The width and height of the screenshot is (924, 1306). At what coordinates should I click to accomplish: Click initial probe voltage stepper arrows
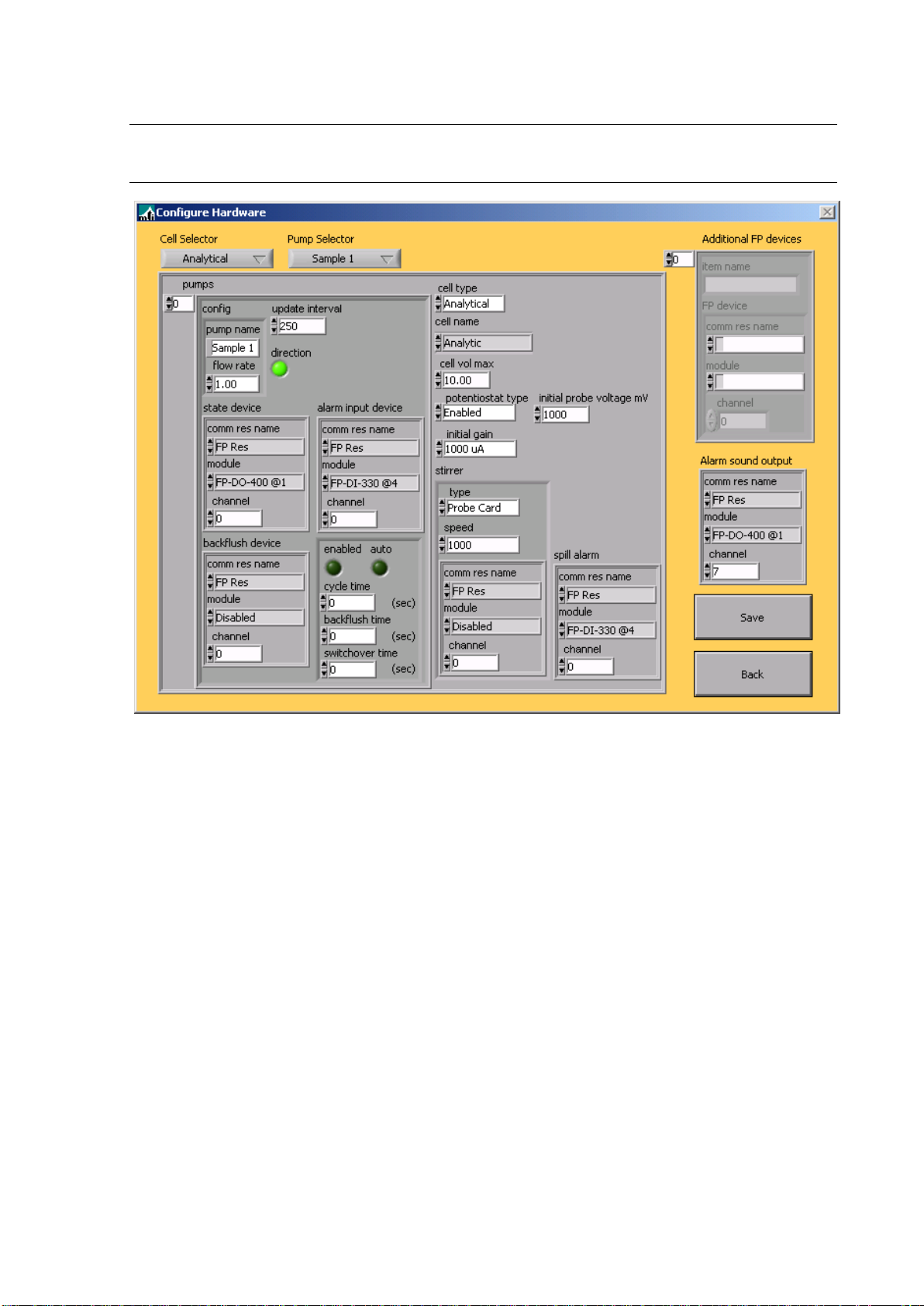(537, 415)
